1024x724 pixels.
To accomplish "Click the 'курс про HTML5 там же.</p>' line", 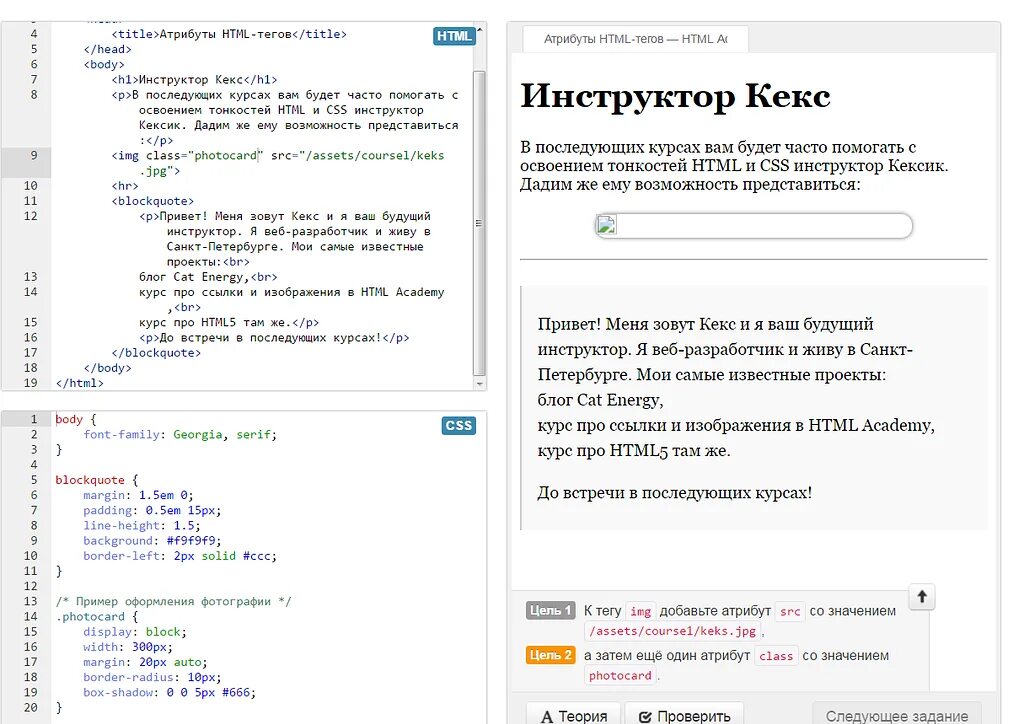I will click(229, 323).
